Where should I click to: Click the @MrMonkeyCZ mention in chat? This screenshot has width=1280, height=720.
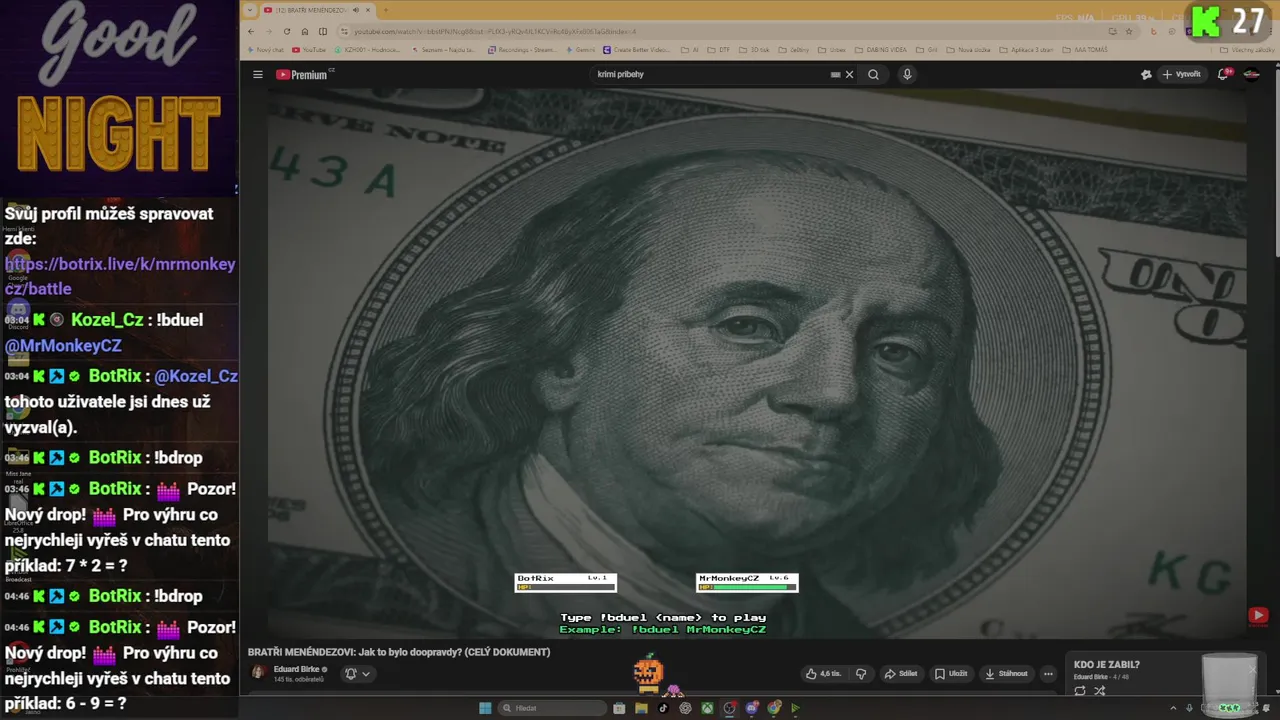(x=63, y=345)
